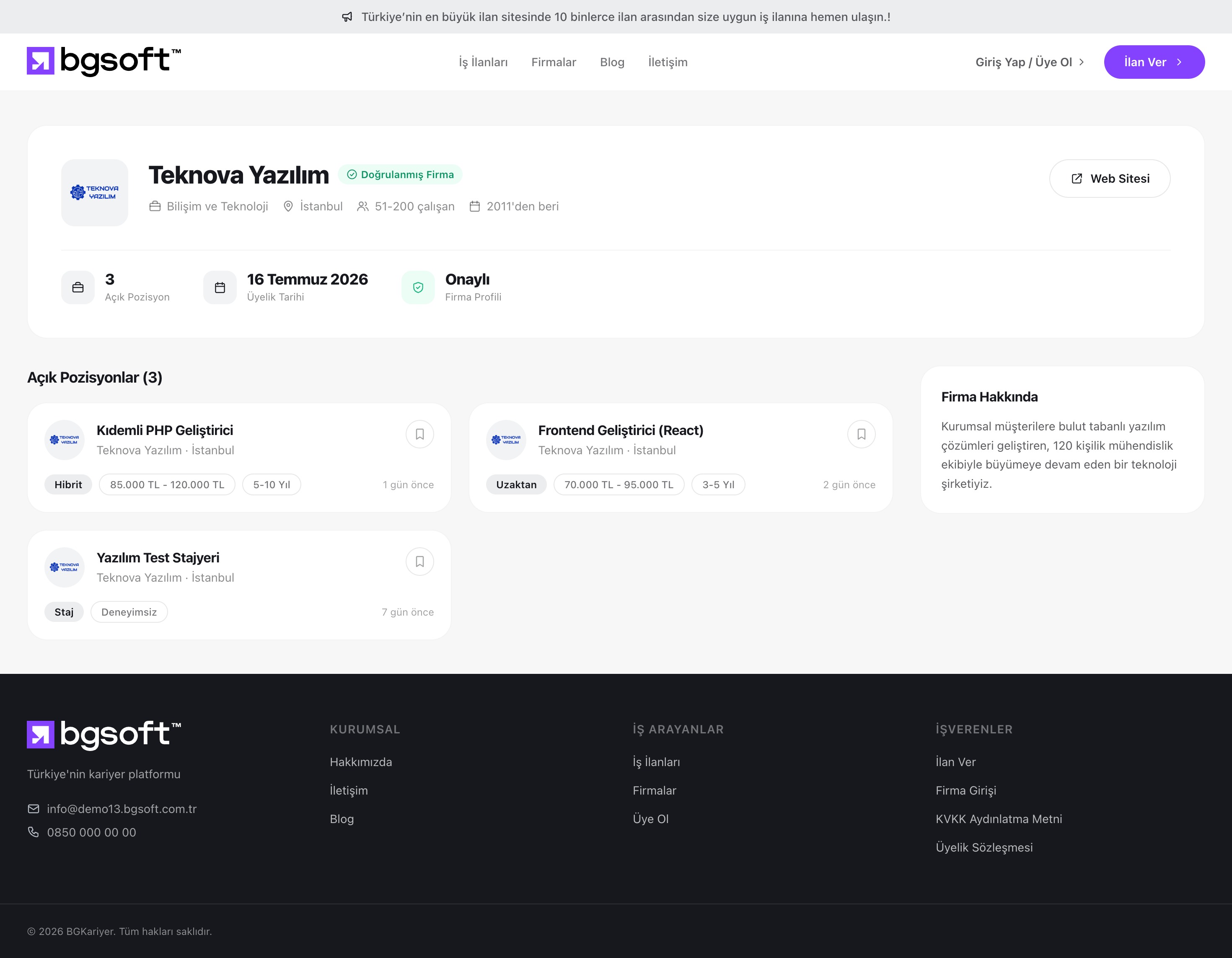
Task: Click the megaphone announcement icon
Action: [347, 17]
